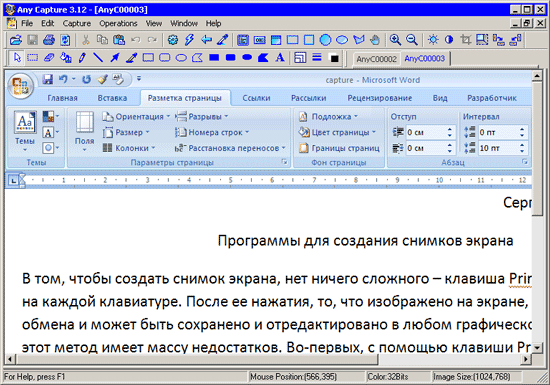The image size is (550, 385).
Task: Switch to the AnyC00002 document tab
Action: pos(377,59)
